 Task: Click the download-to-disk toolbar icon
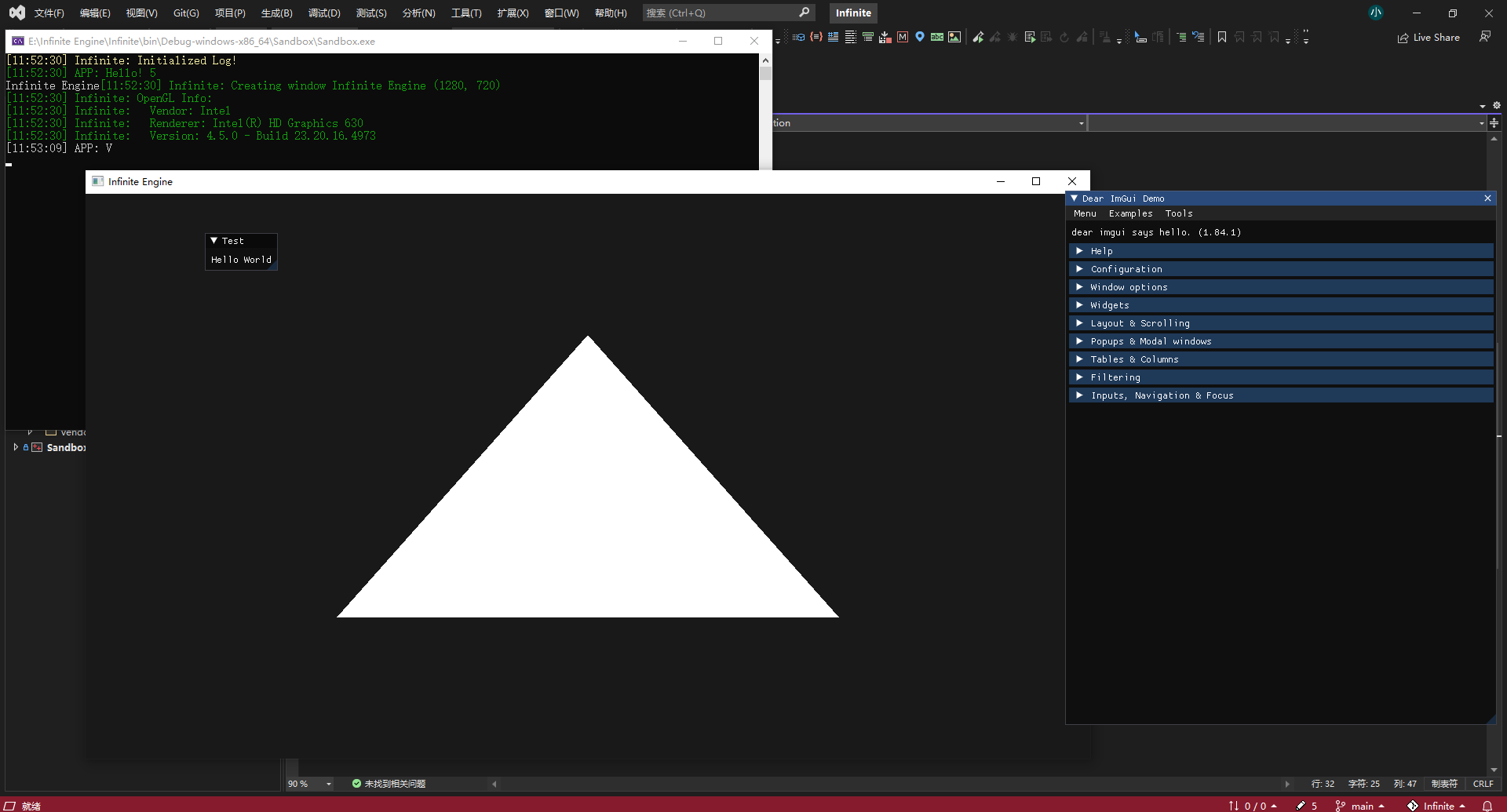[885, 37]
